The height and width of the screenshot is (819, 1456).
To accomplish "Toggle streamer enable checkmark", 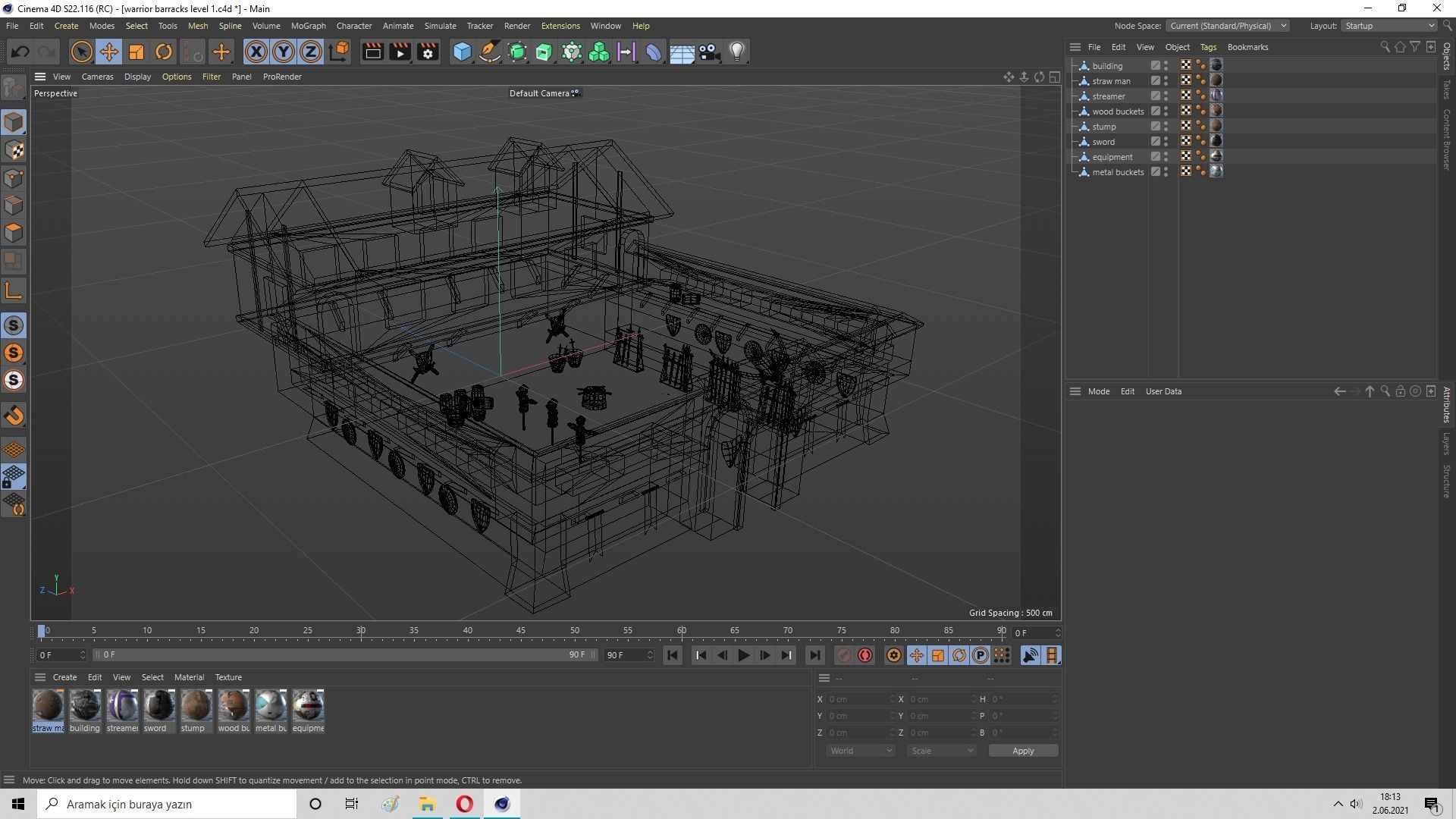I will (x=1156, y=96).
